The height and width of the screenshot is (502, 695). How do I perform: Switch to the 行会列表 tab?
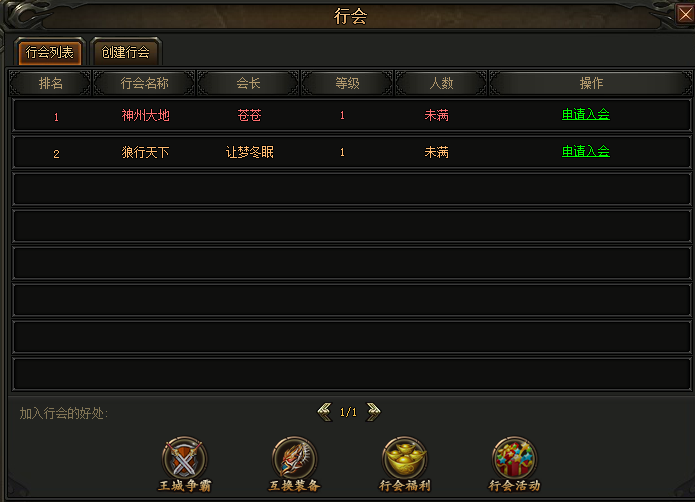(x=49, y=52)
